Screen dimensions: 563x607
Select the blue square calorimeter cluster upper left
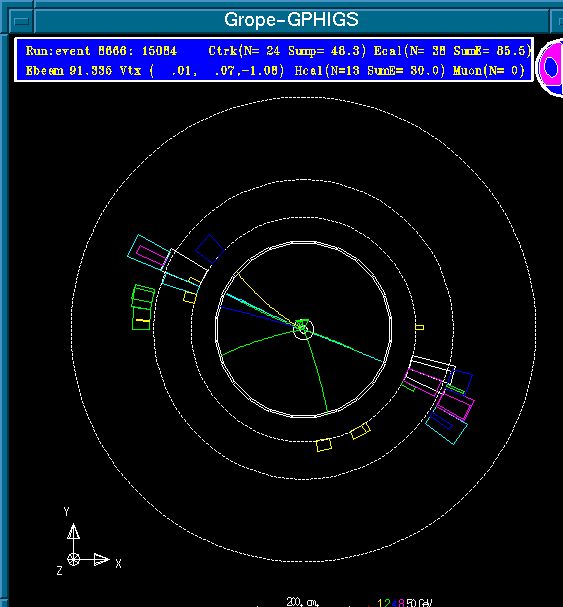tap(210, 249)
